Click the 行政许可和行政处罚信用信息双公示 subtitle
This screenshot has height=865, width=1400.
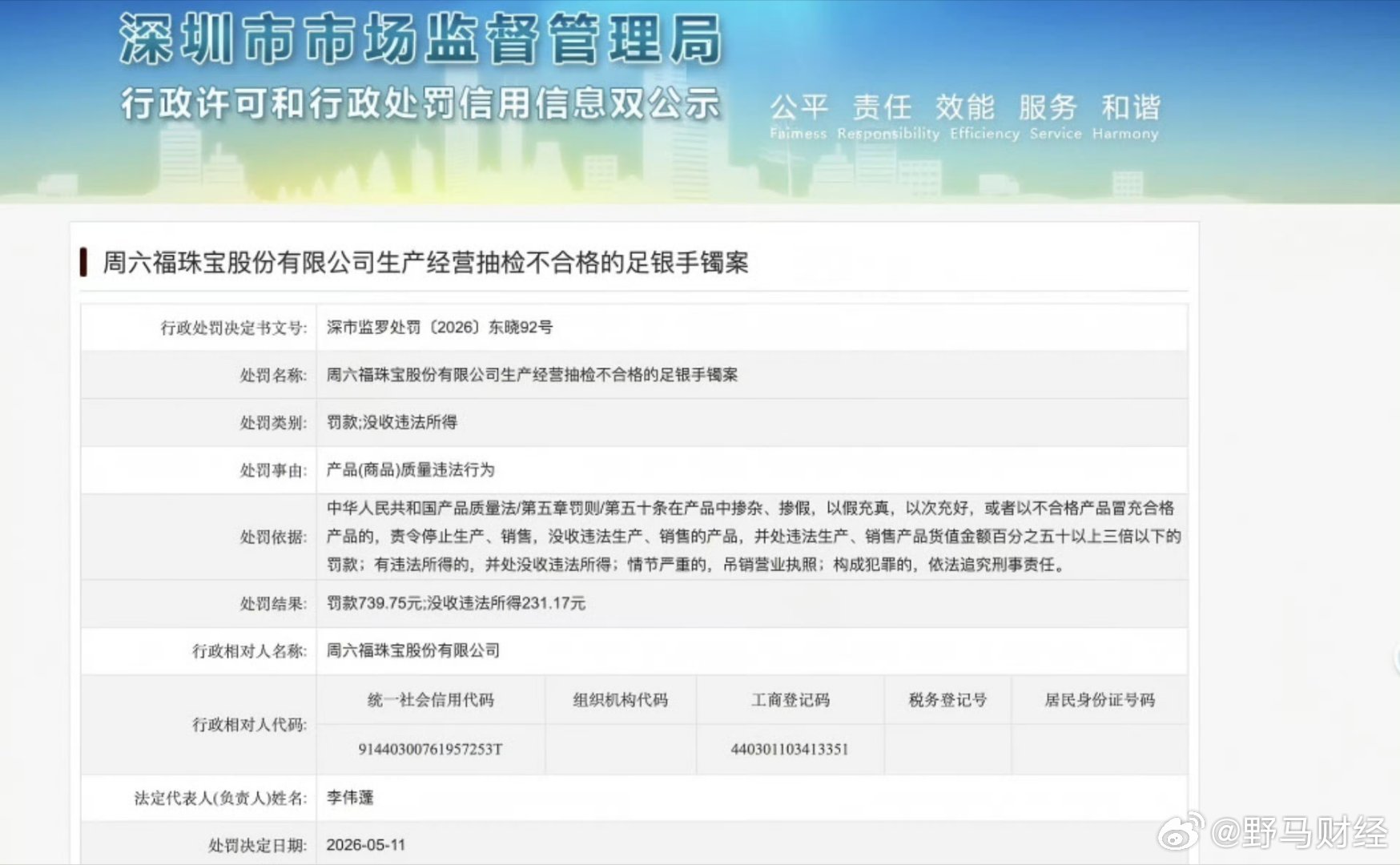click(x=420, y=104)
